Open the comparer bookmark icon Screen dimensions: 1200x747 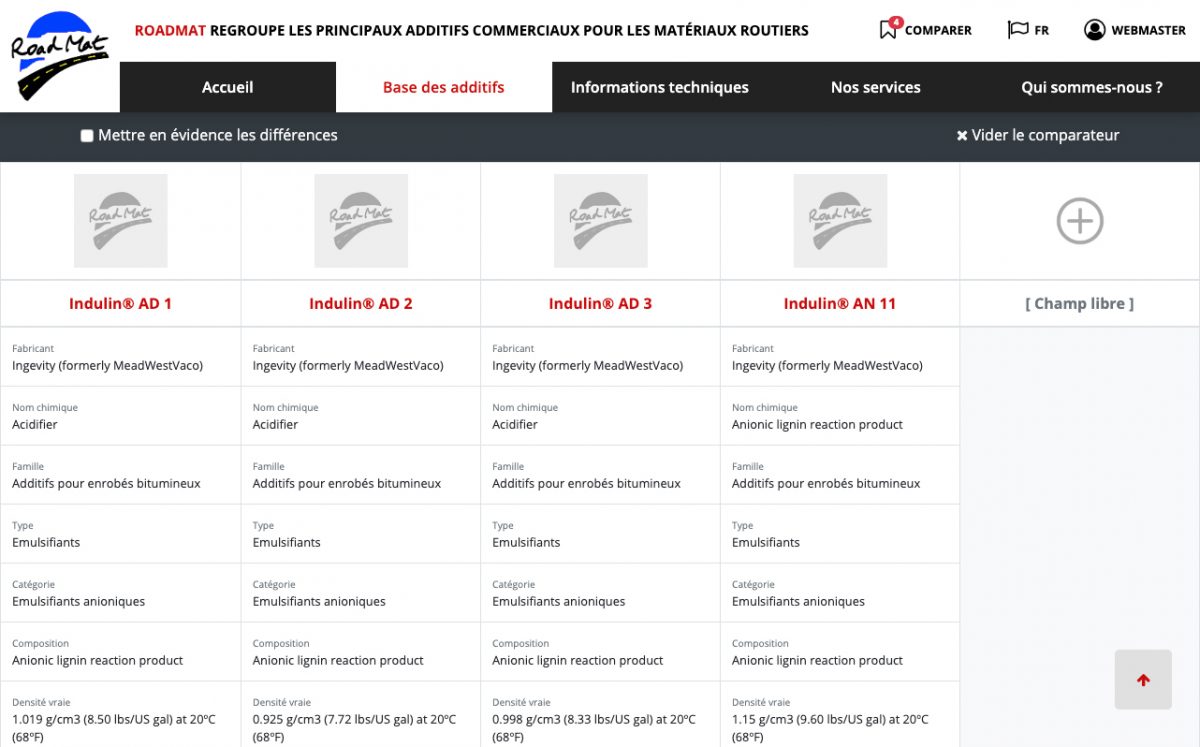pos(888,29)
